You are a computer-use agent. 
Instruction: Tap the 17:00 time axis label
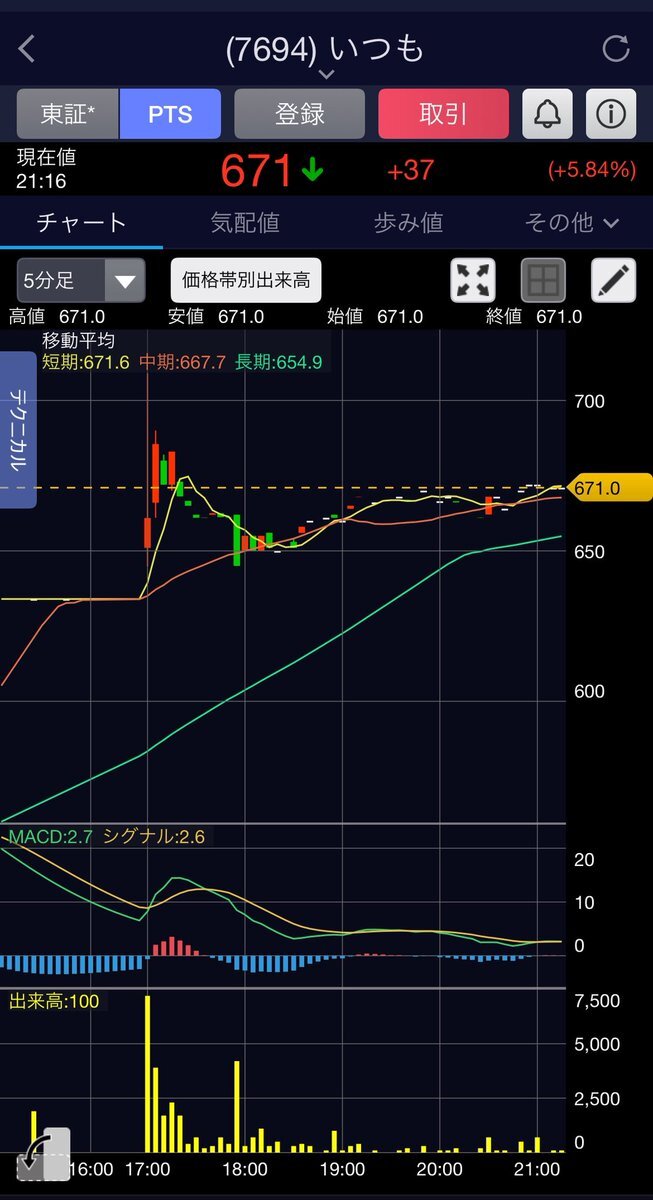click(148, 1168)
